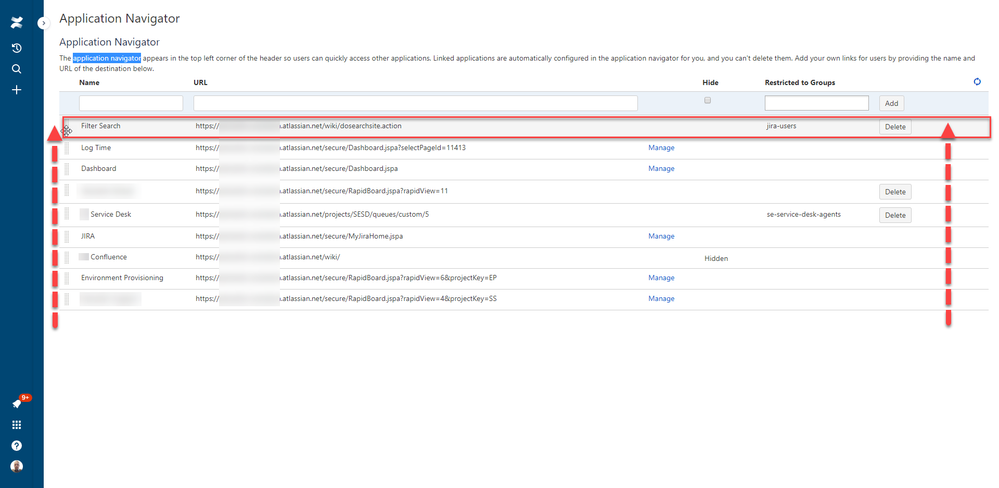Grab the drag handle of the Log Time row
The image size is (999, 488).
coord(67,148)
